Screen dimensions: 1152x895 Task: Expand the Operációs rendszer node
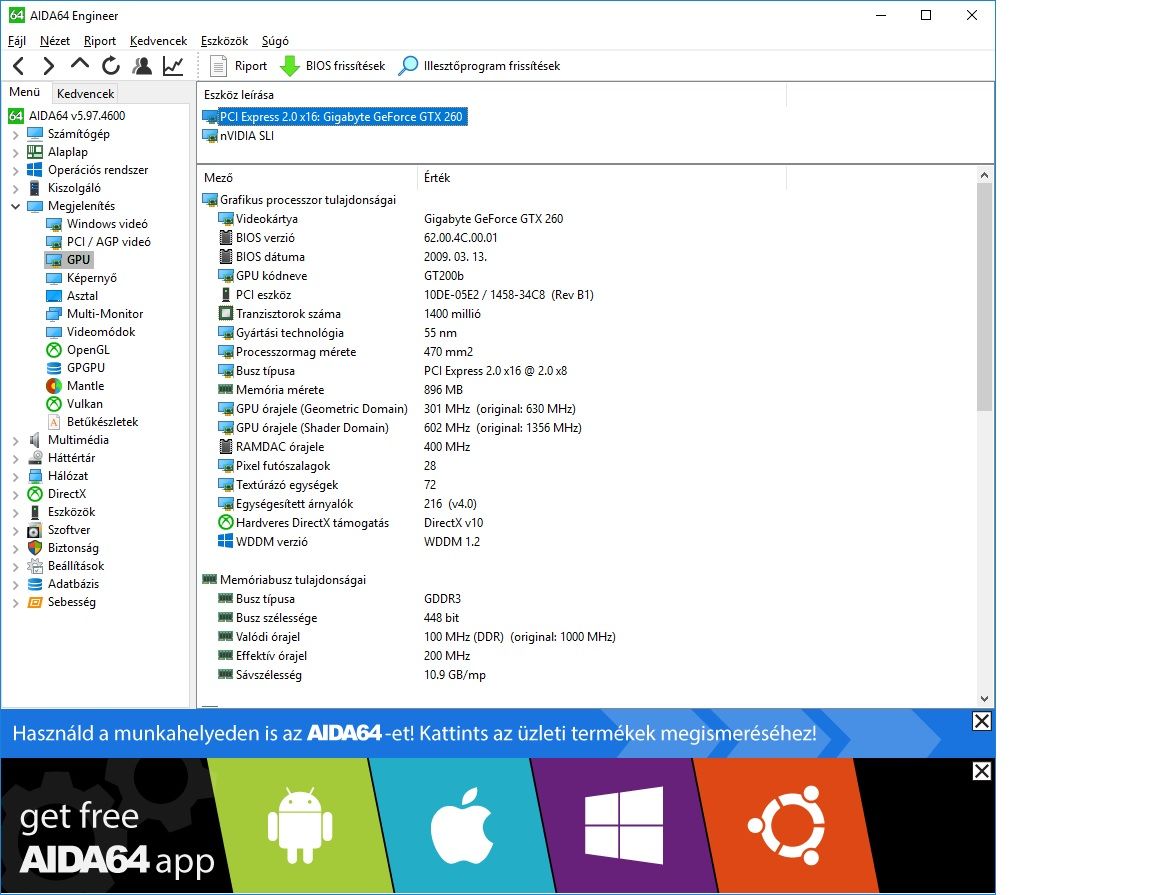(x=15, y=170)
